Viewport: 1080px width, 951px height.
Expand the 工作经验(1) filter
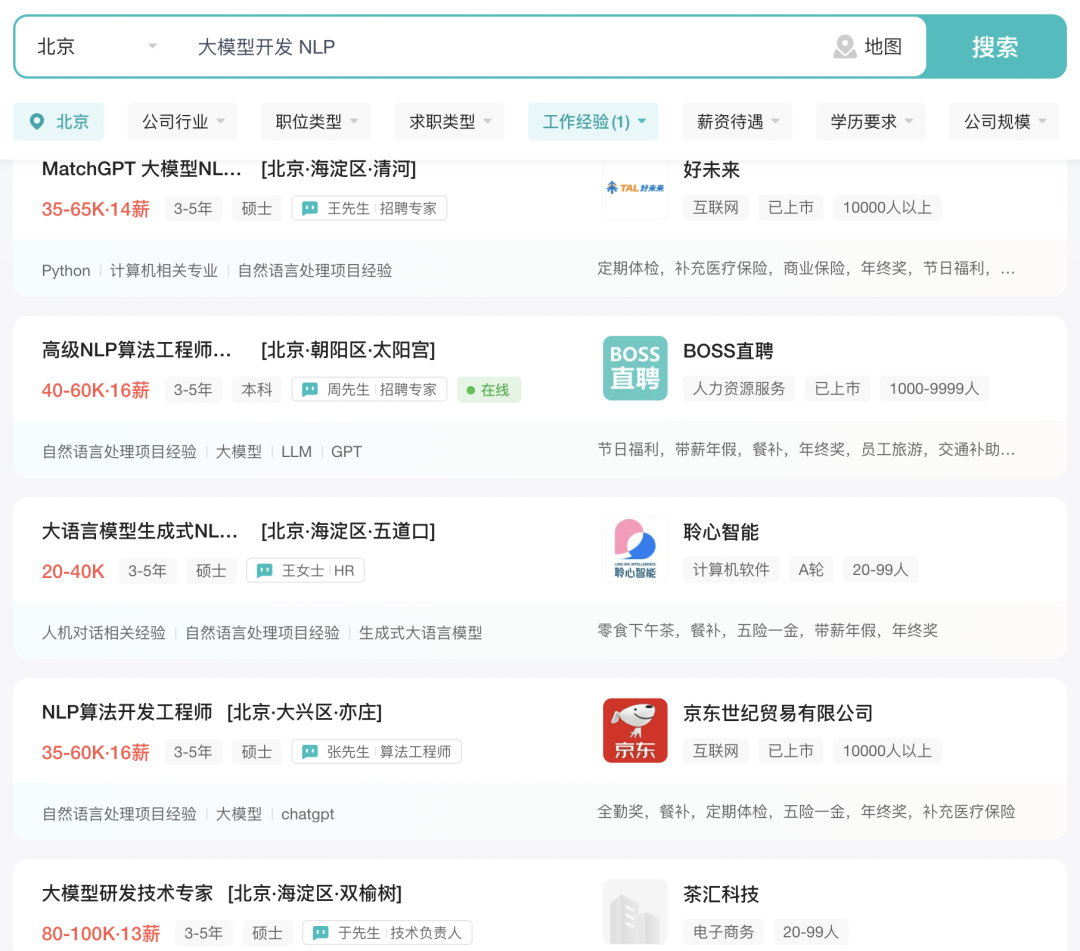point(593,122)
